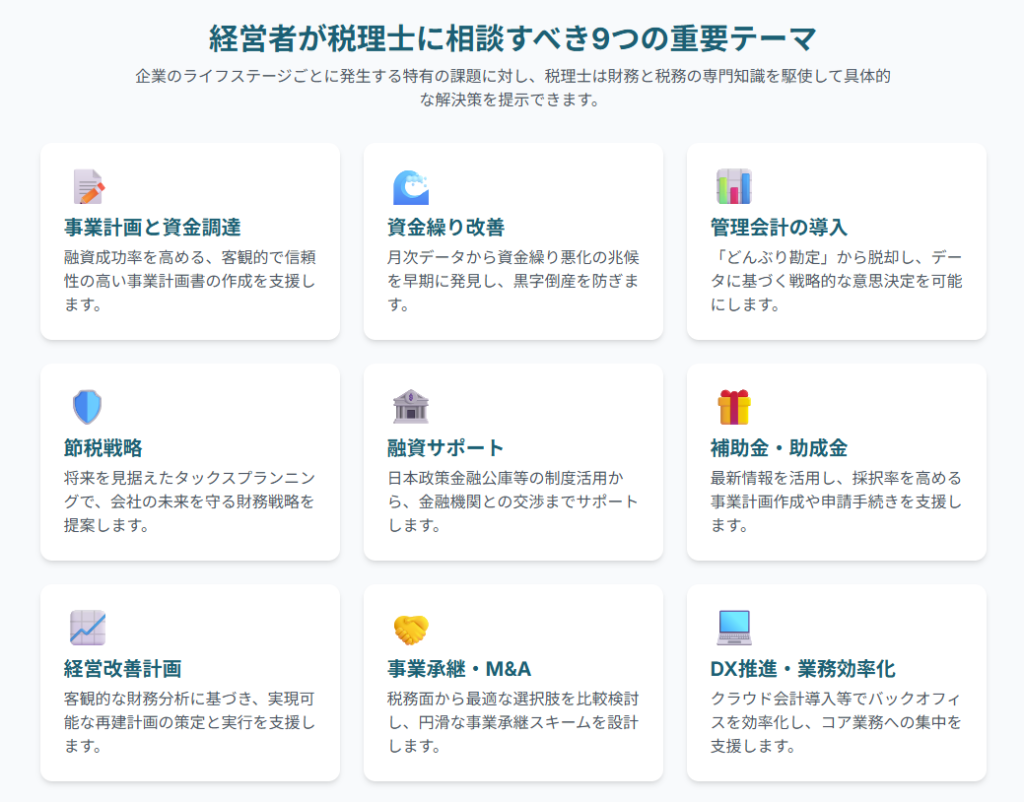The height and width of the screenshot is (802, 1024).
Task: Click the 管理会計の導入 heading
Action: [x=779, y=227]
